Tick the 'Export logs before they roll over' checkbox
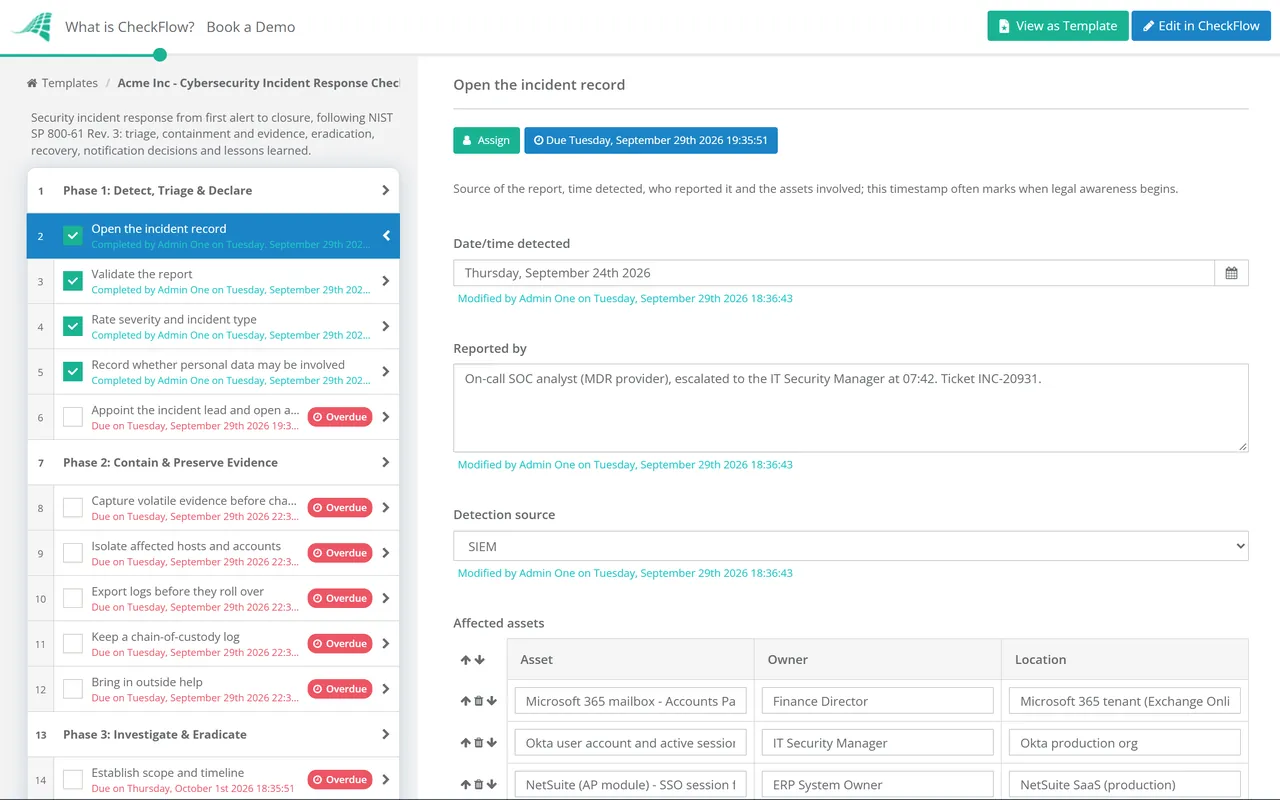 coord(73,598)
